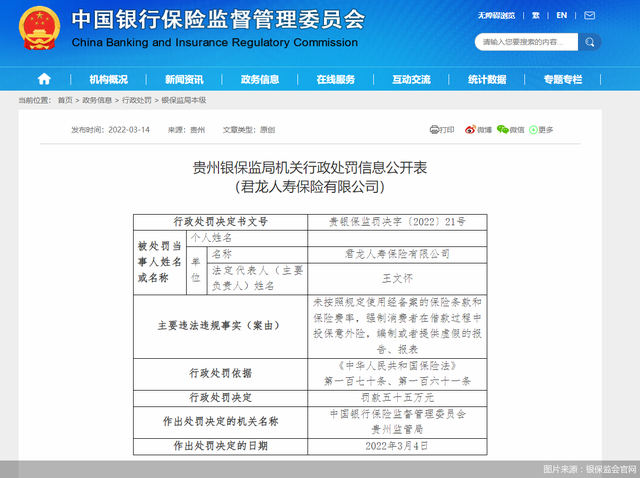Viewport: 640px width, 478px height.
Task: Open the email envelope icon
Action: pos(589,16)
